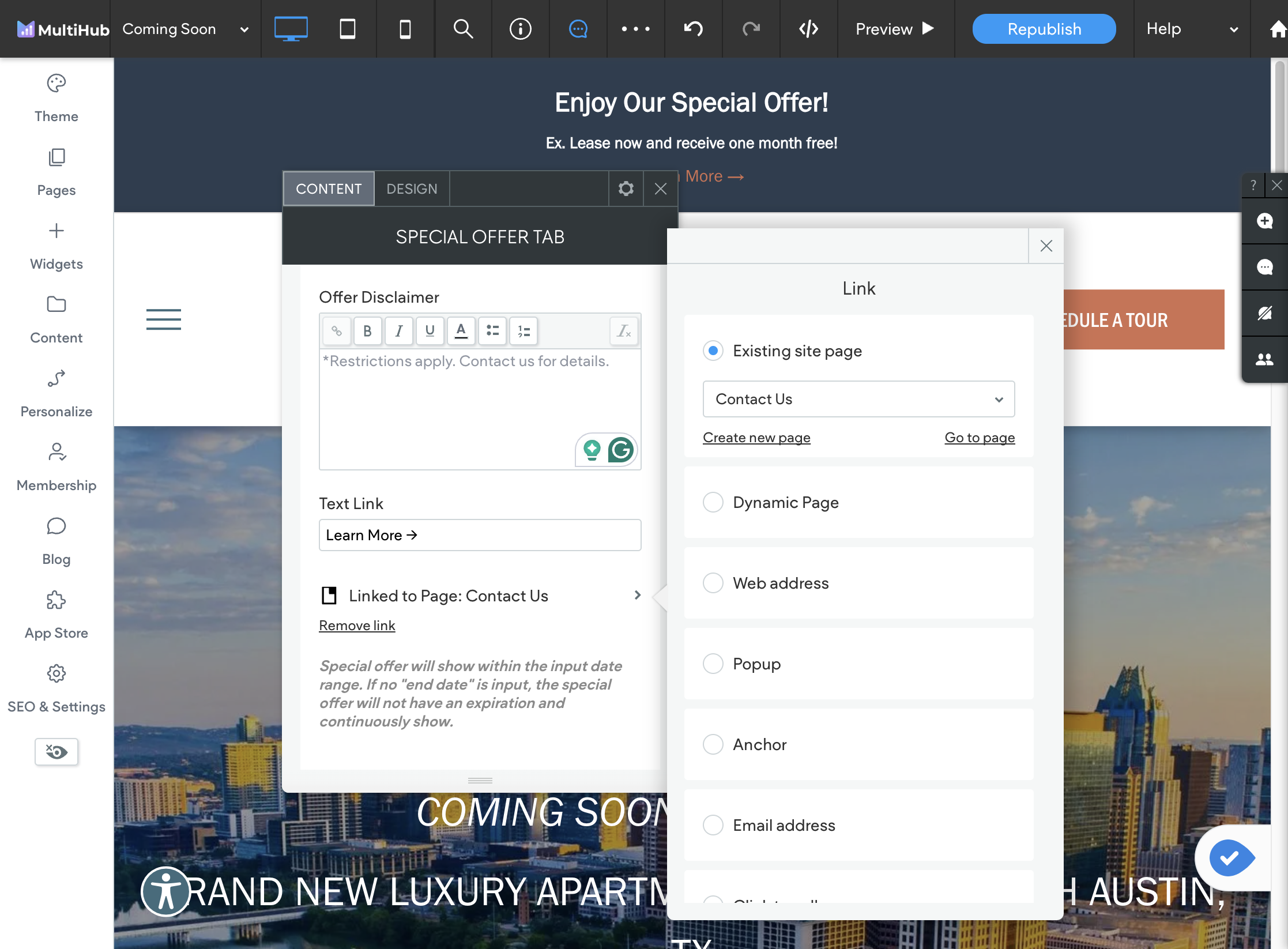Open site info icon in top bar
The image size is (1288, 949).
click(521, 29)
